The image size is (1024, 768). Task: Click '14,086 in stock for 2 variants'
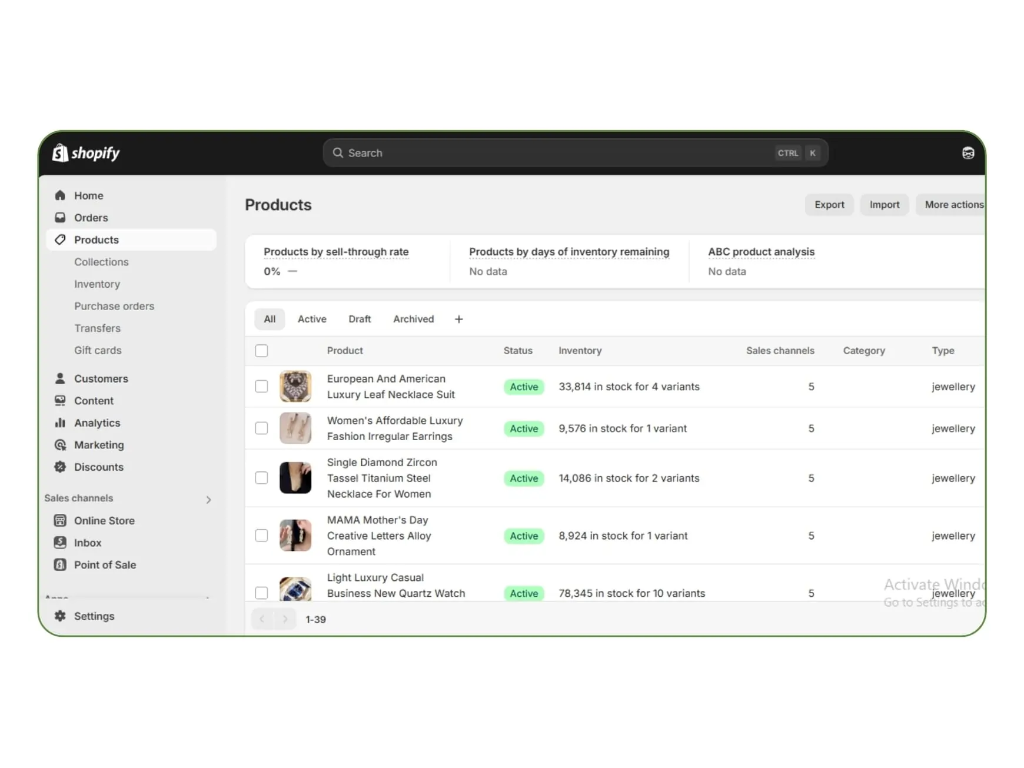tap(629, 478)
